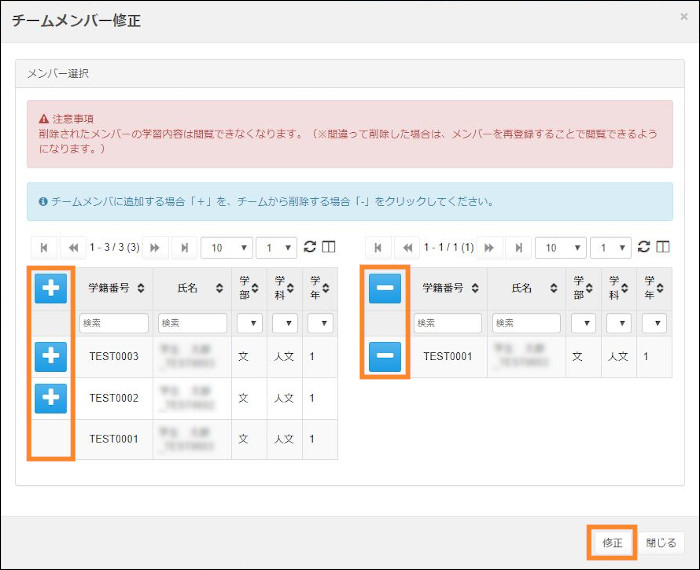This screenshot has width=700, height=570.
Task: Click the 氏名 search box in right table
Action: pos(528,323)
